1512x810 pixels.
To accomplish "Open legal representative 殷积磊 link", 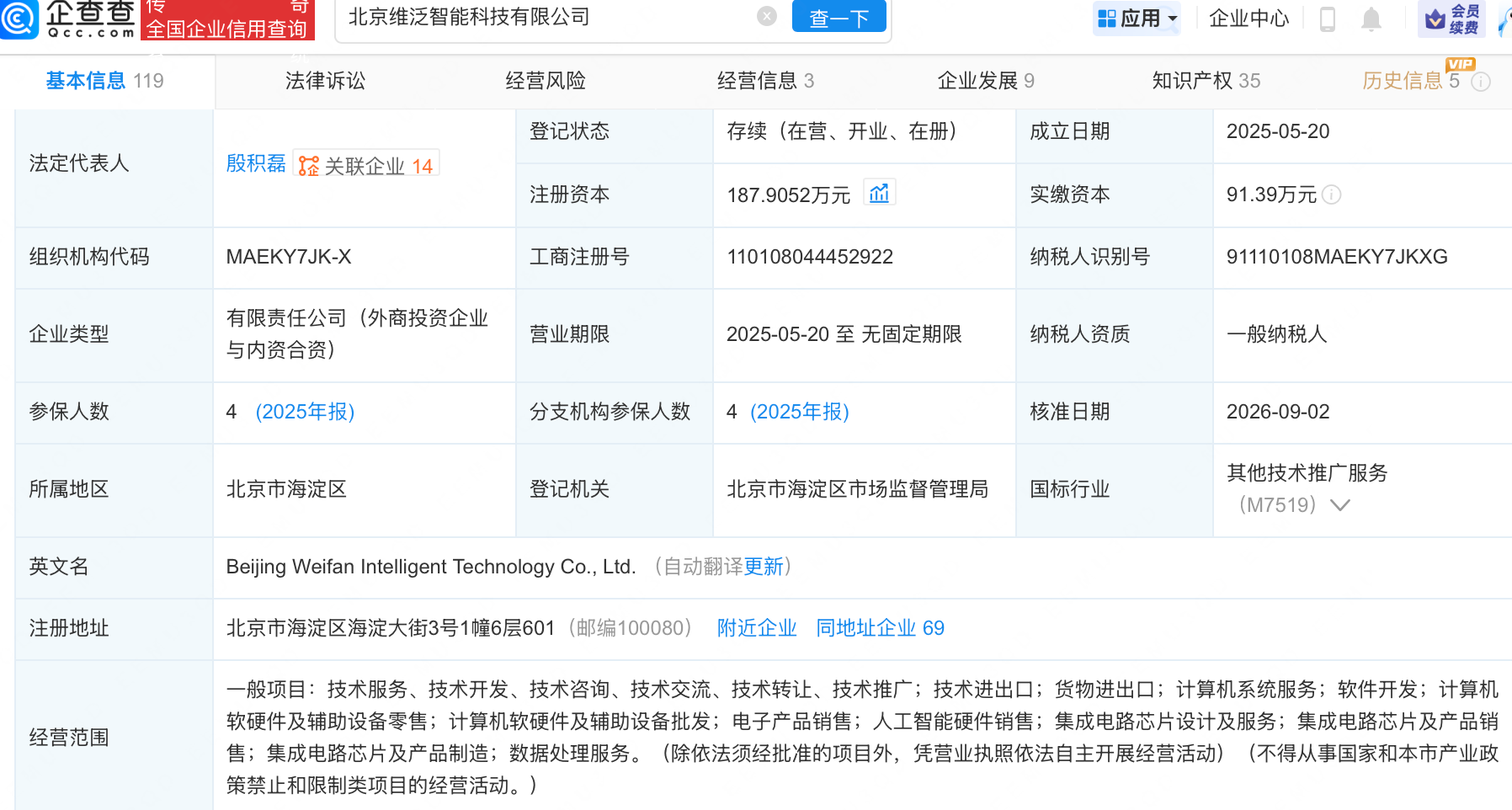I will pos(256,163).
